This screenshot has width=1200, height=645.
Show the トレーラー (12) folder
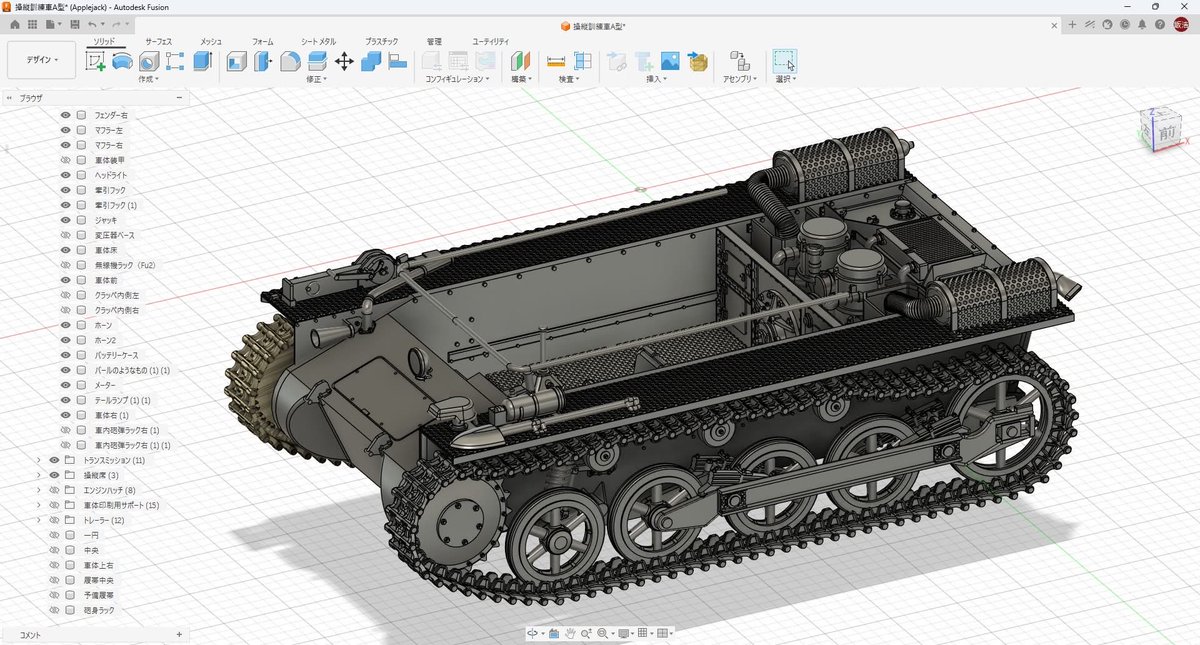tap(55, 520)
